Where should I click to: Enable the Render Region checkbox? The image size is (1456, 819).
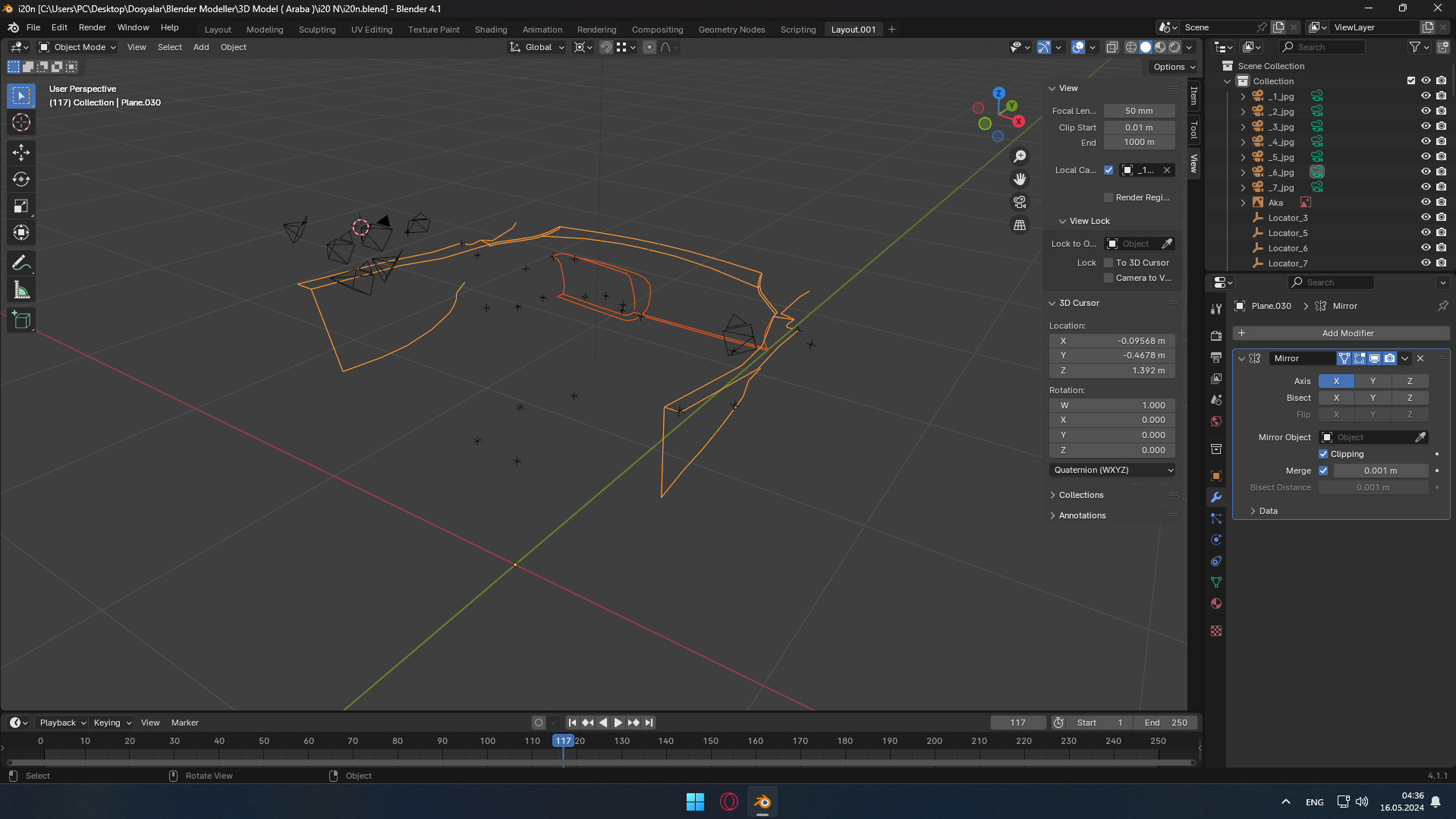[x=1109, y=197]
